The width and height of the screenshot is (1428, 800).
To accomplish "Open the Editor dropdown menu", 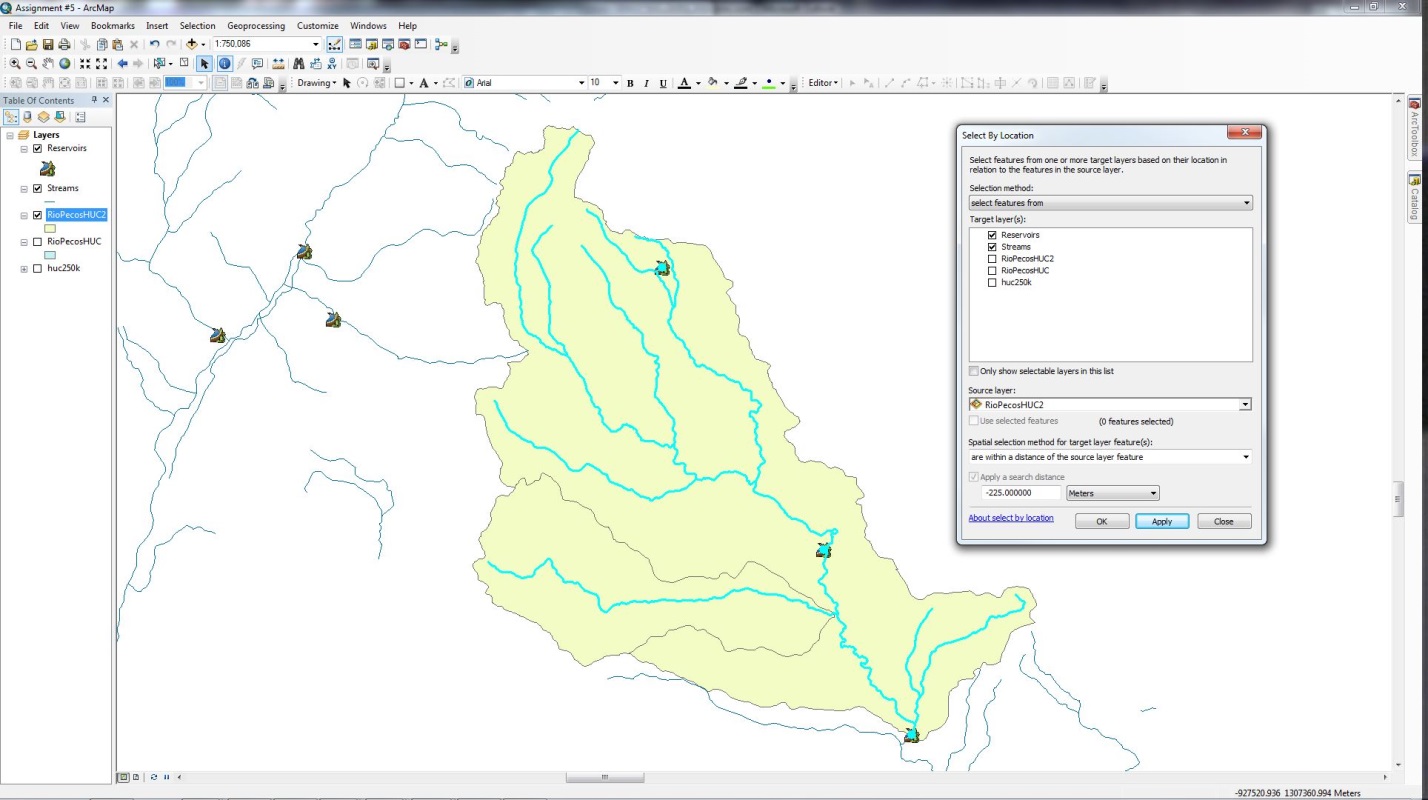I will pyautogui.click(x=823, y=83).
